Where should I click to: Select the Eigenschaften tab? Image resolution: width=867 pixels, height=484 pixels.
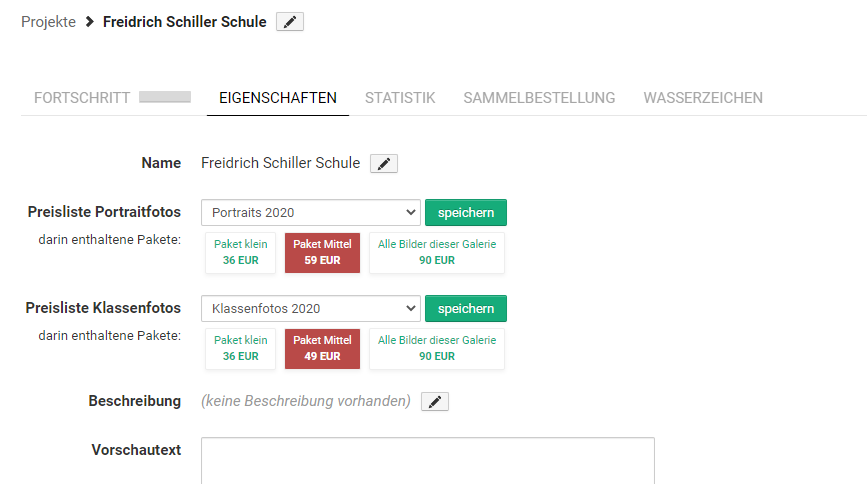pos(278,98)
